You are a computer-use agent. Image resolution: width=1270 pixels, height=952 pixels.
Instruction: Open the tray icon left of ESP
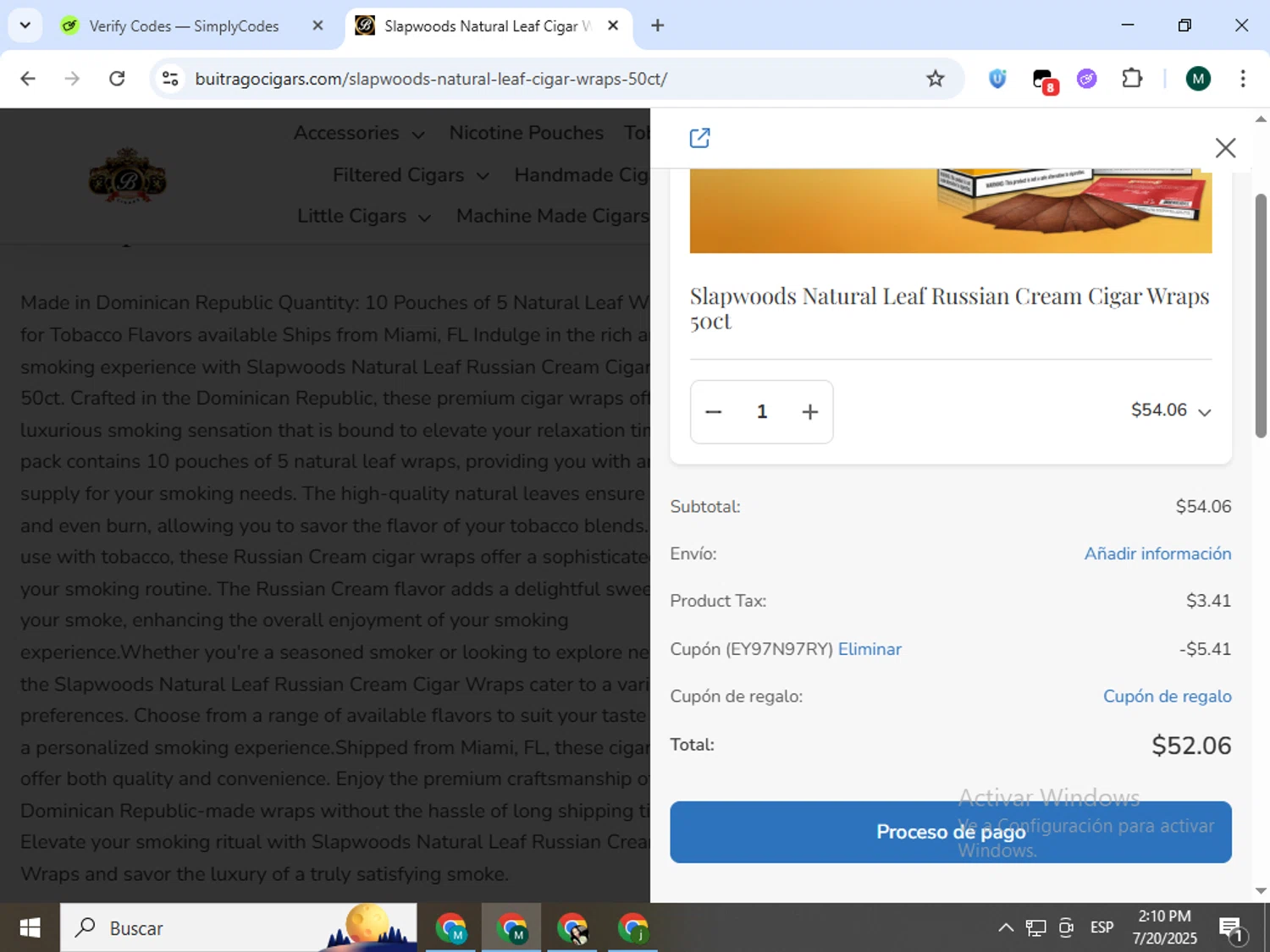[x=1067, y=928]
